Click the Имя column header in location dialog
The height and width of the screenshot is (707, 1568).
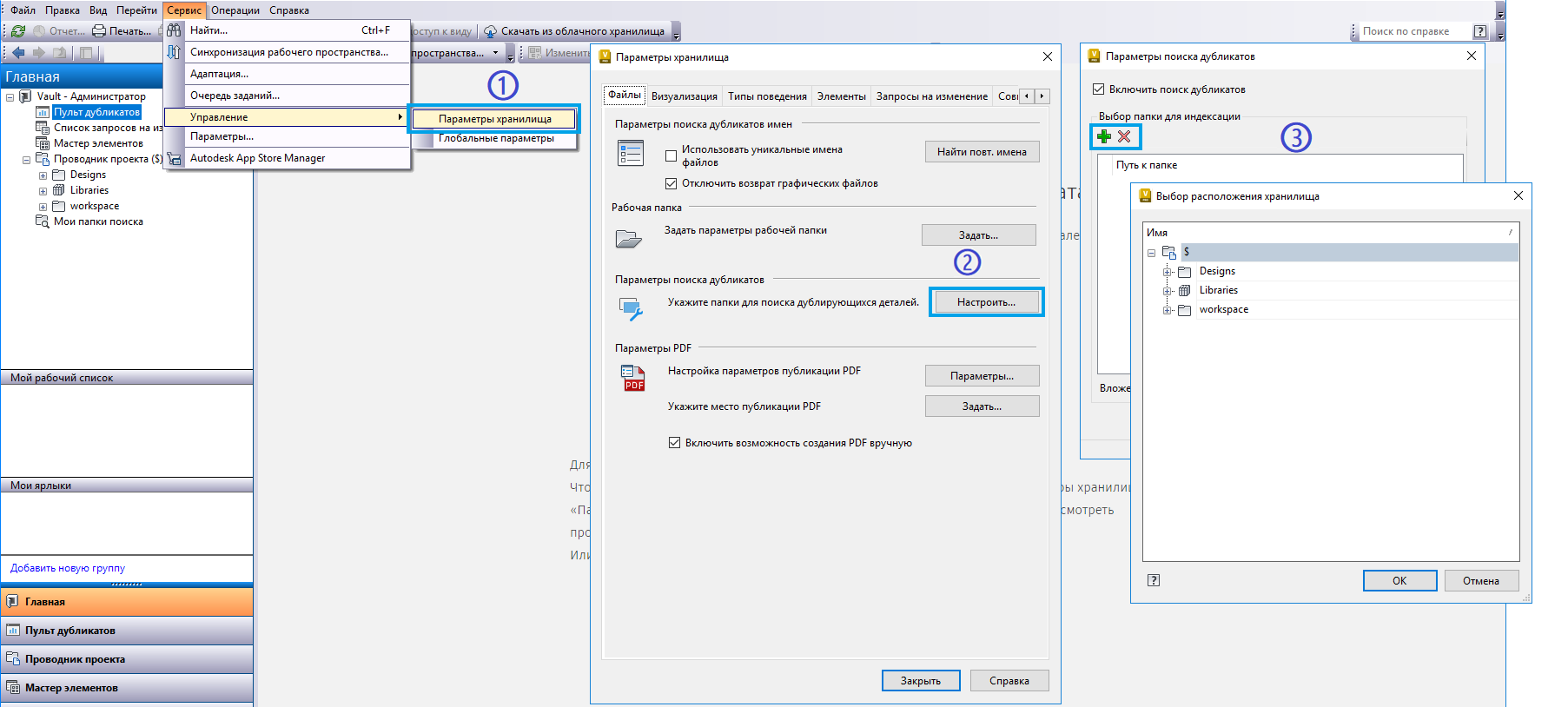(1331, 233)
